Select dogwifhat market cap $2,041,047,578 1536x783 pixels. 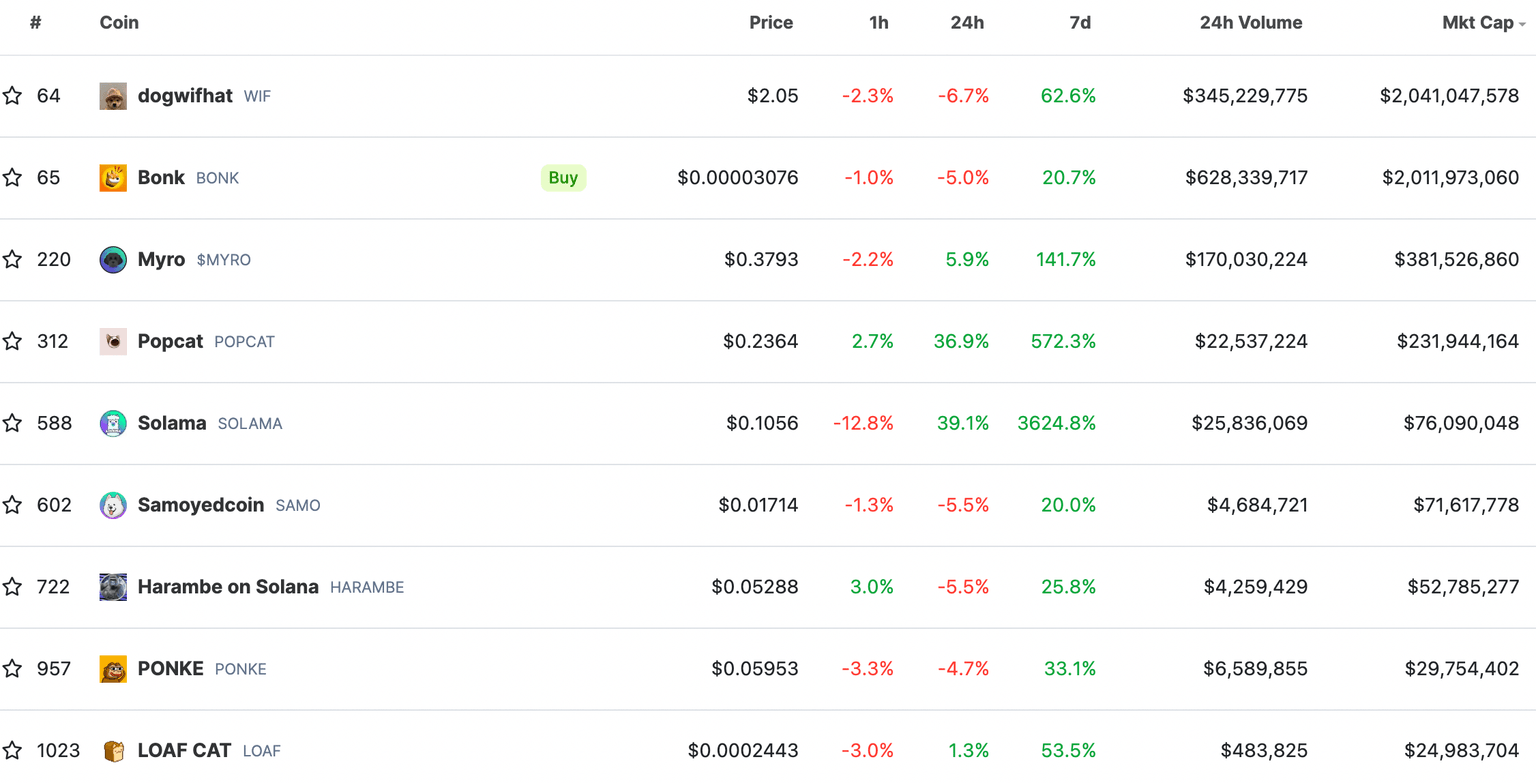coord(1450,96)
